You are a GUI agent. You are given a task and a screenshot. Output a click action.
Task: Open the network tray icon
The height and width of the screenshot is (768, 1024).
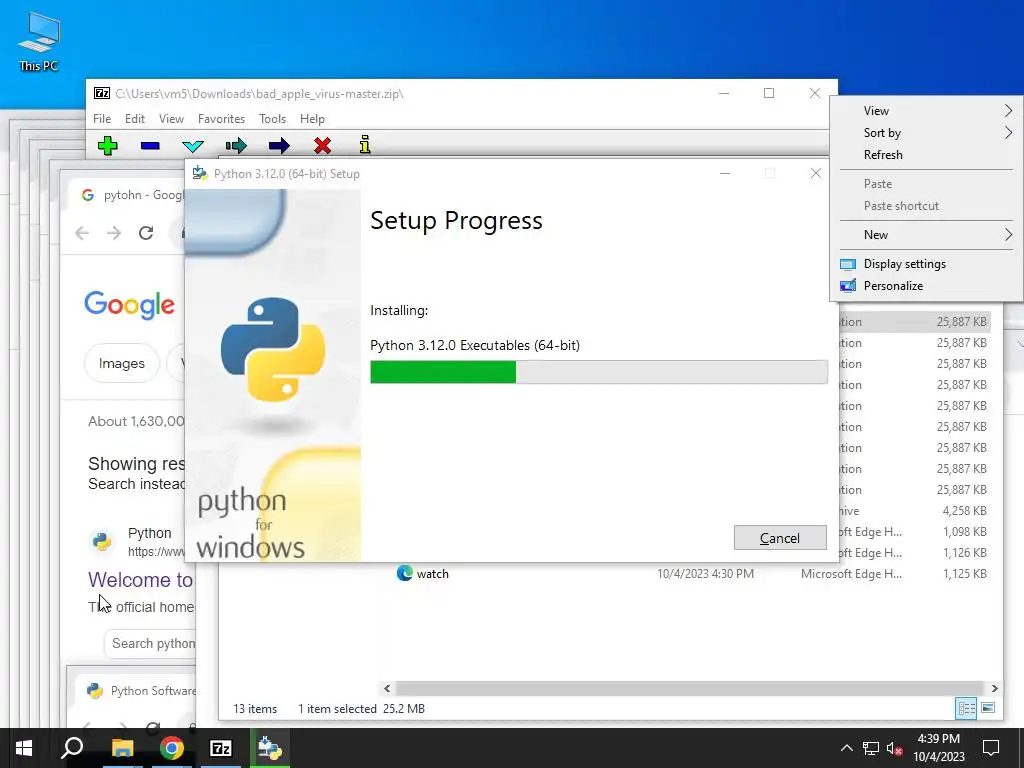pos(871,748)
